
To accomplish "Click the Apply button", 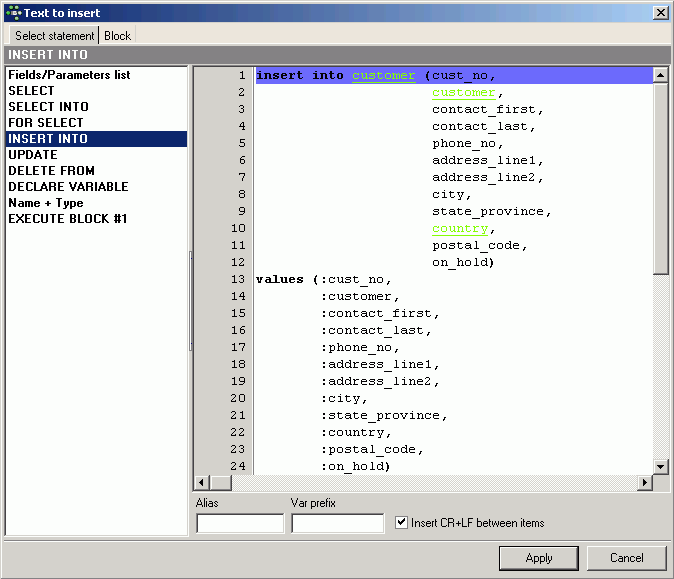I will point(539,558).
